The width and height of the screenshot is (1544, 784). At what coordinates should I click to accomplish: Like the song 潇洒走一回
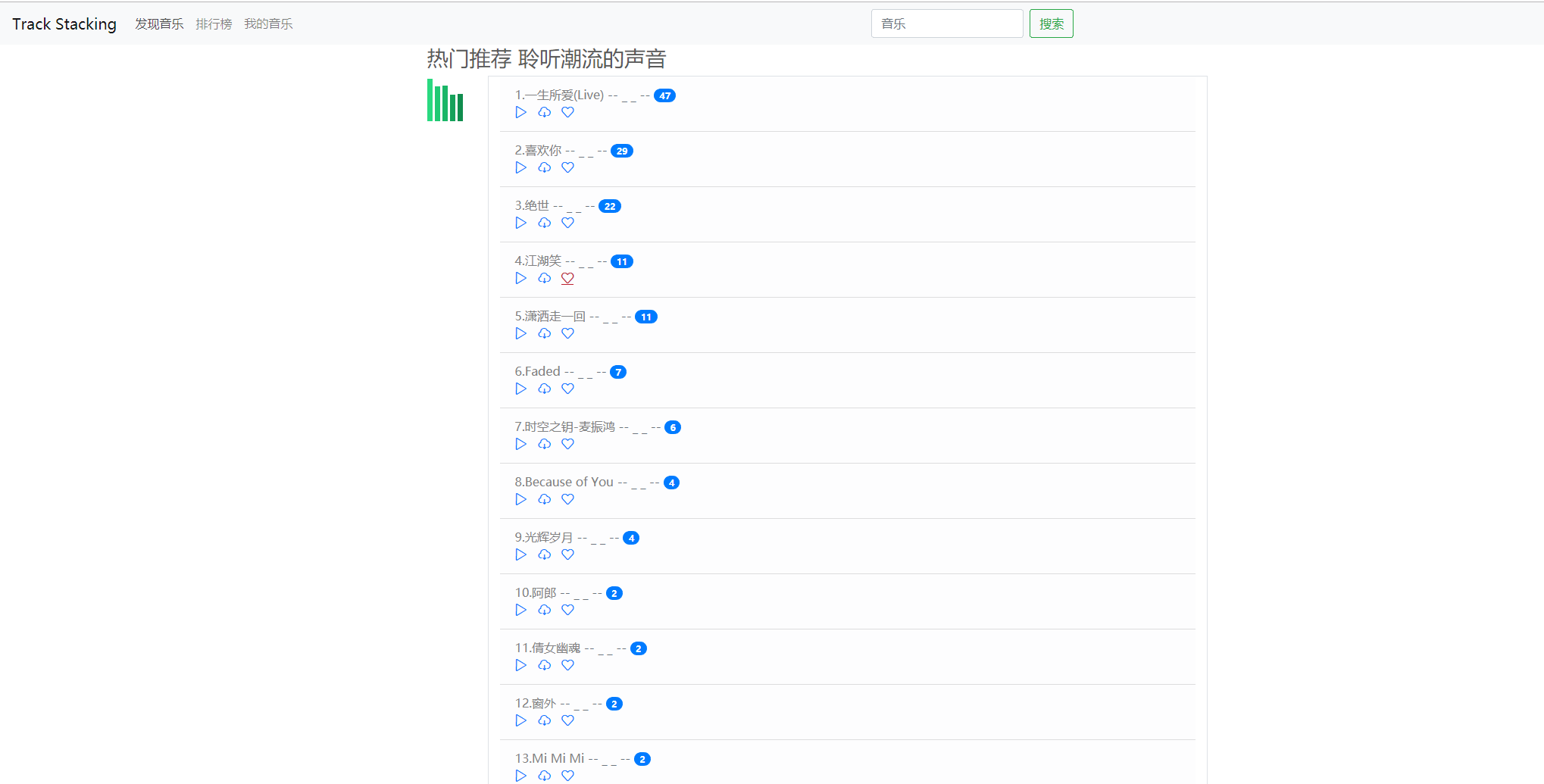567,333
